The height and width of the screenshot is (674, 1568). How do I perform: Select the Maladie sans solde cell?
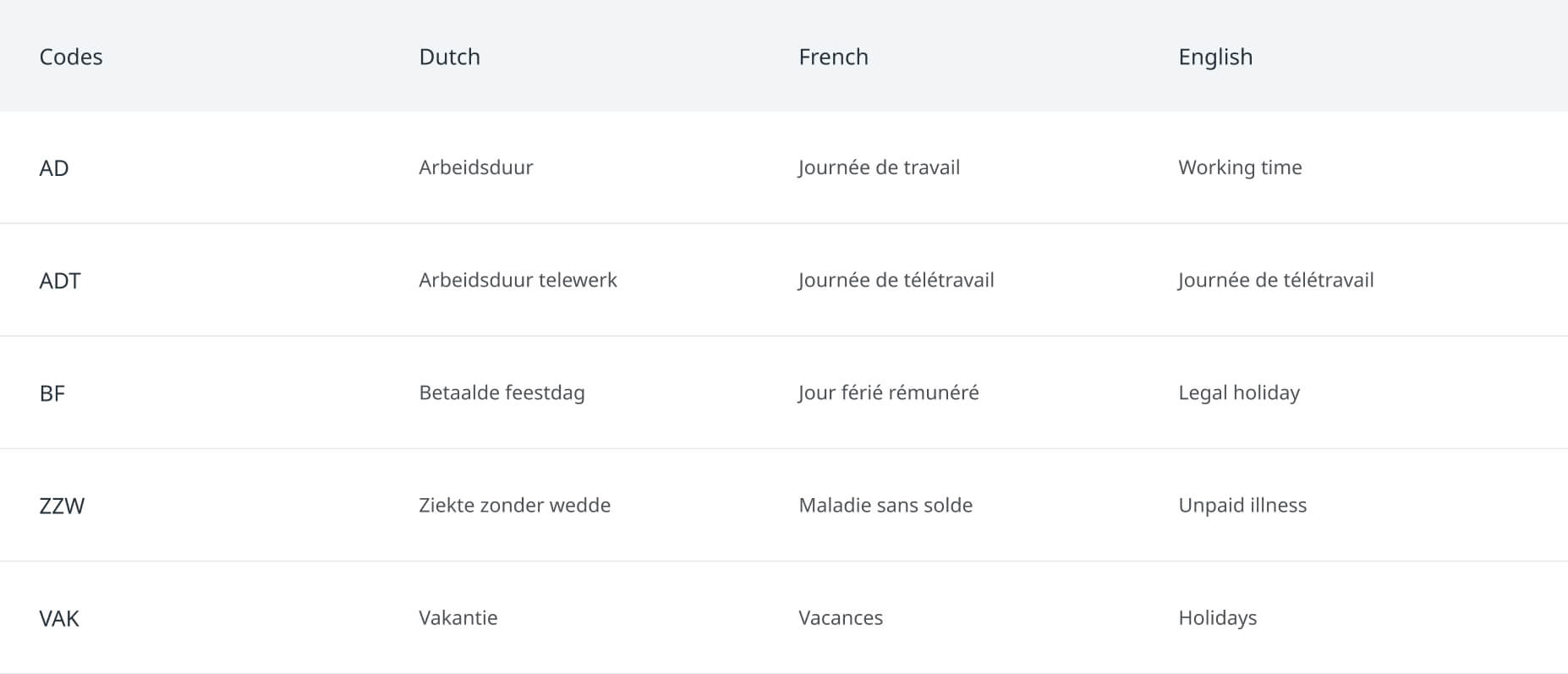885,505
